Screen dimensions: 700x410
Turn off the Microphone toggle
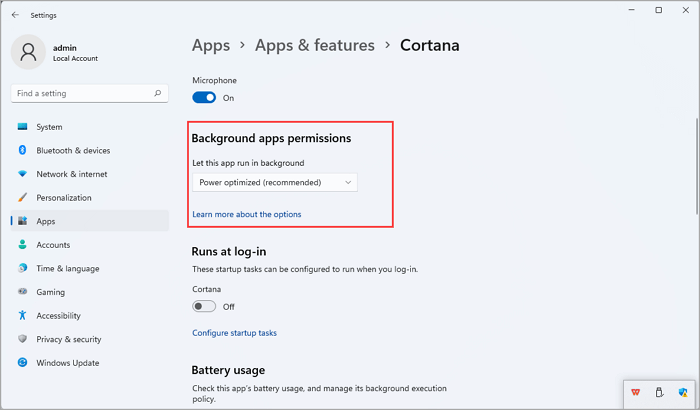(x=204, y=98)
